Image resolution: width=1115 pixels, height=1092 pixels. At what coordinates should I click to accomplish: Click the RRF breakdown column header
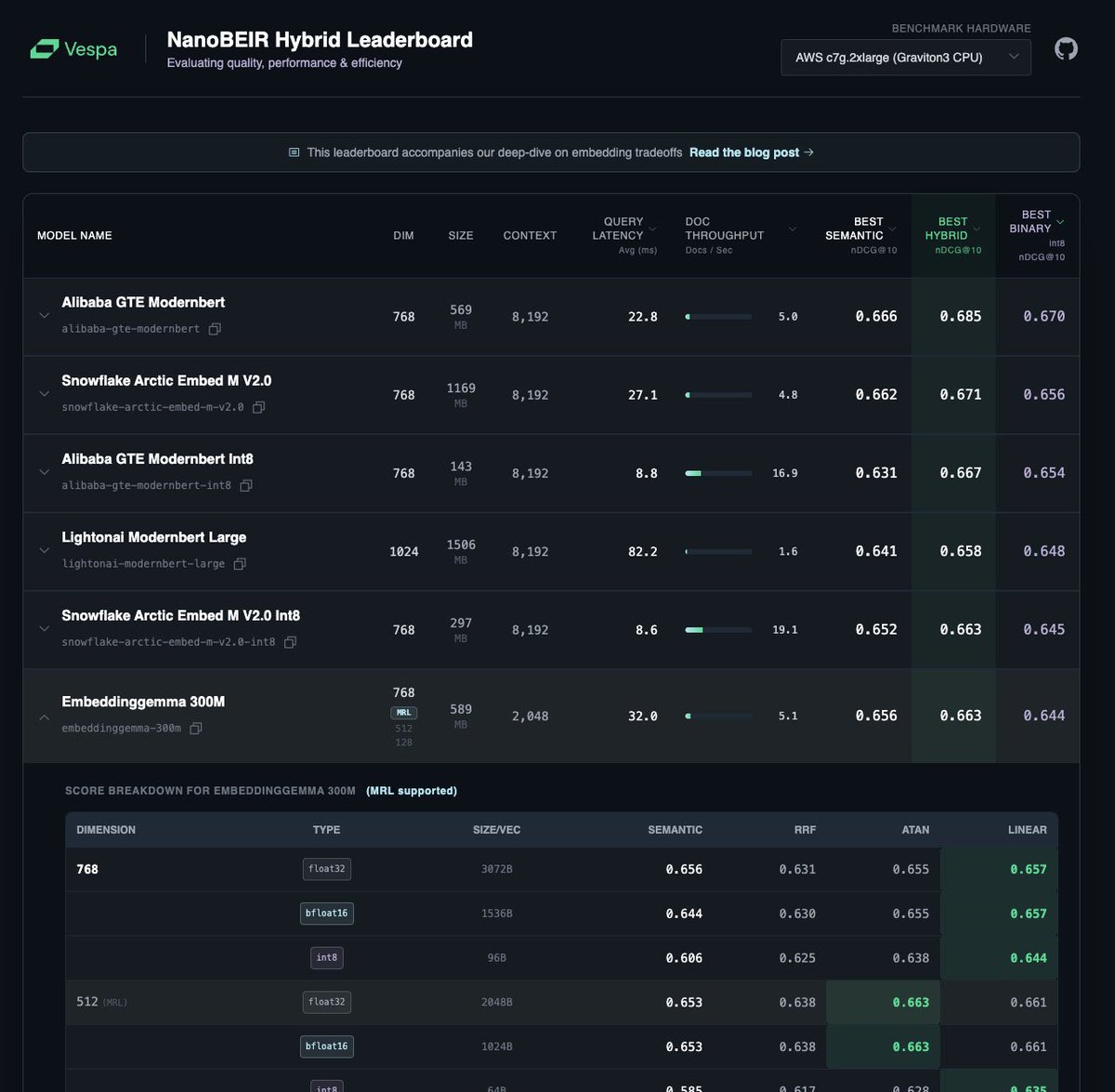pos(805,830)
